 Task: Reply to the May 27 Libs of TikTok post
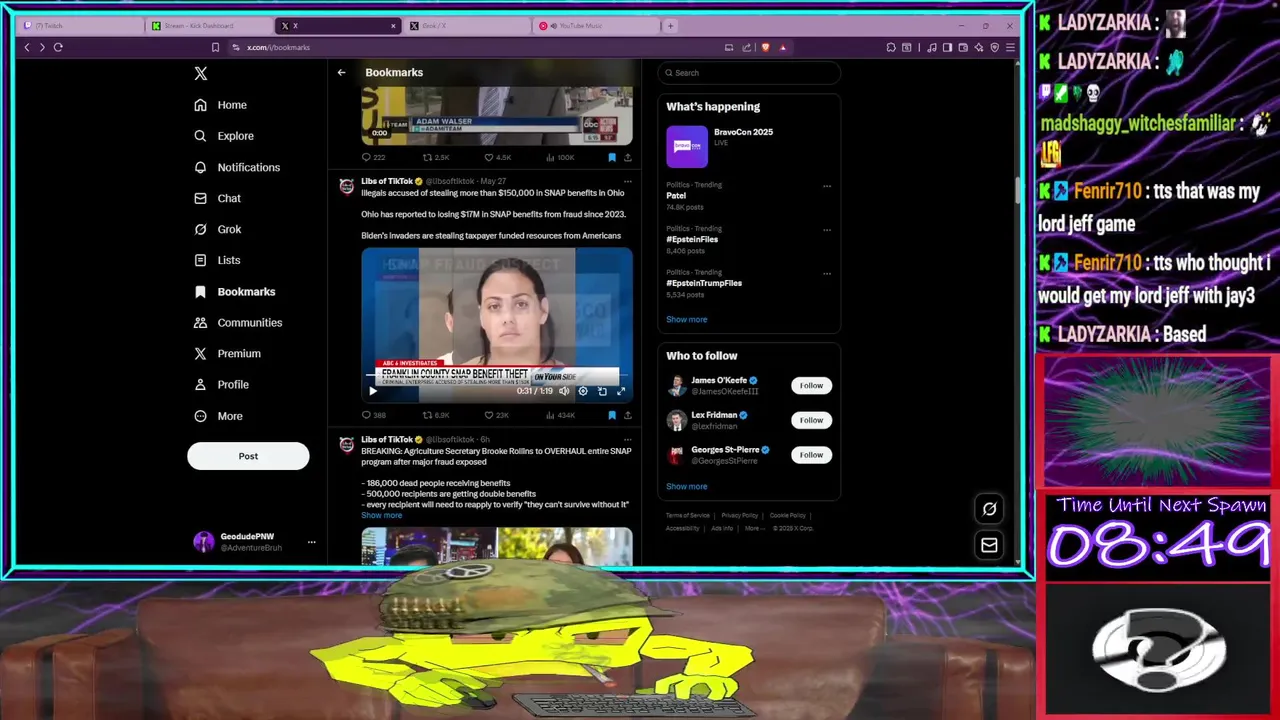click(373, 415)
